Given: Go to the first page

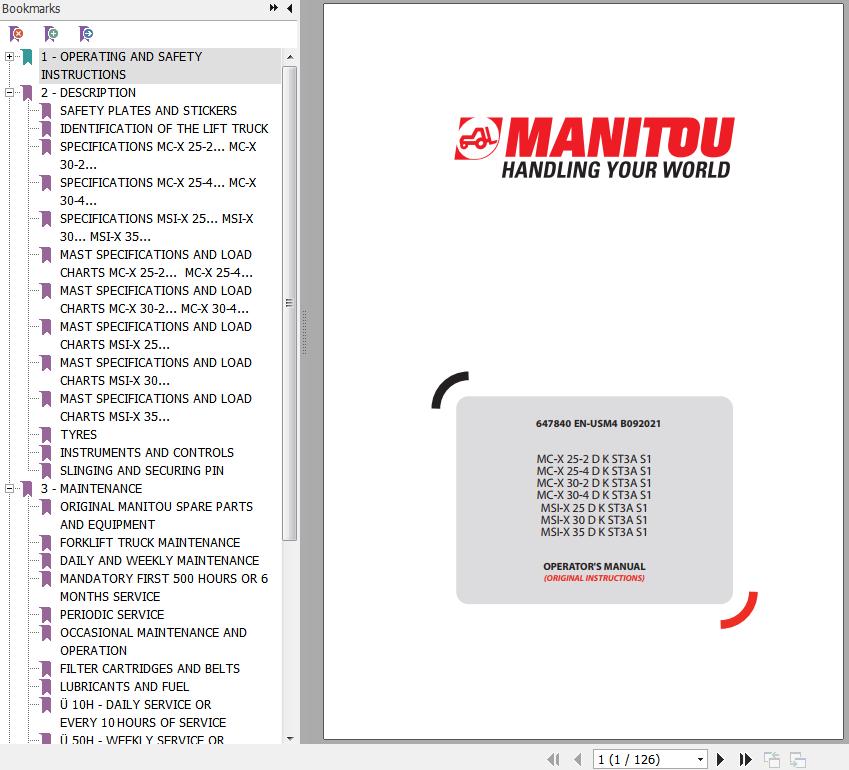Looking at the screenshot, I should coord(553,759).
